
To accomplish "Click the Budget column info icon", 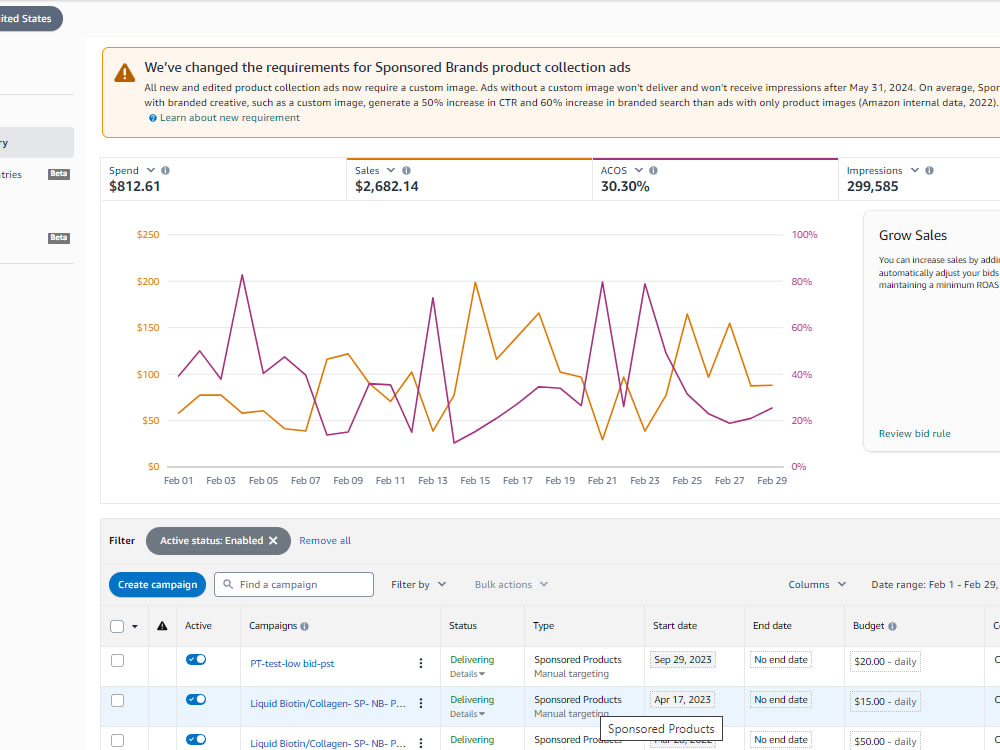I will click(x=892, y=626).
